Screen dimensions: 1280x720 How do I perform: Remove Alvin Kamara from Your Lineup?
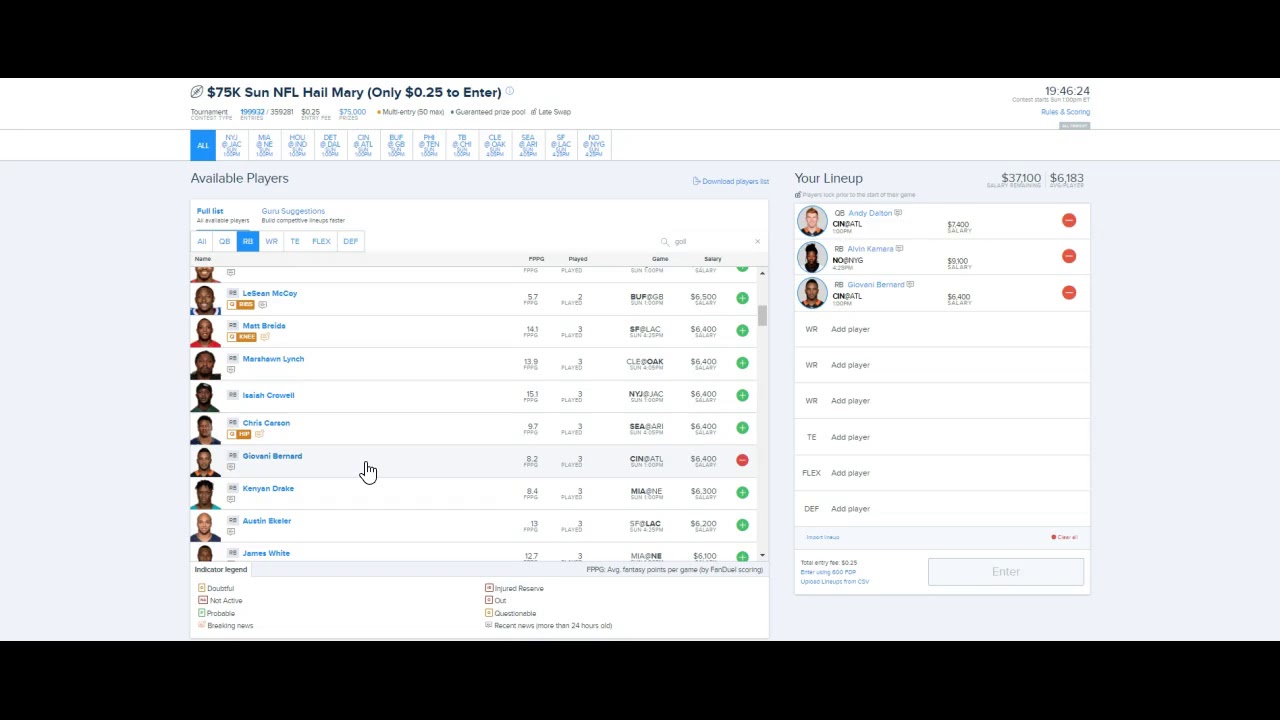(1069, 256)
